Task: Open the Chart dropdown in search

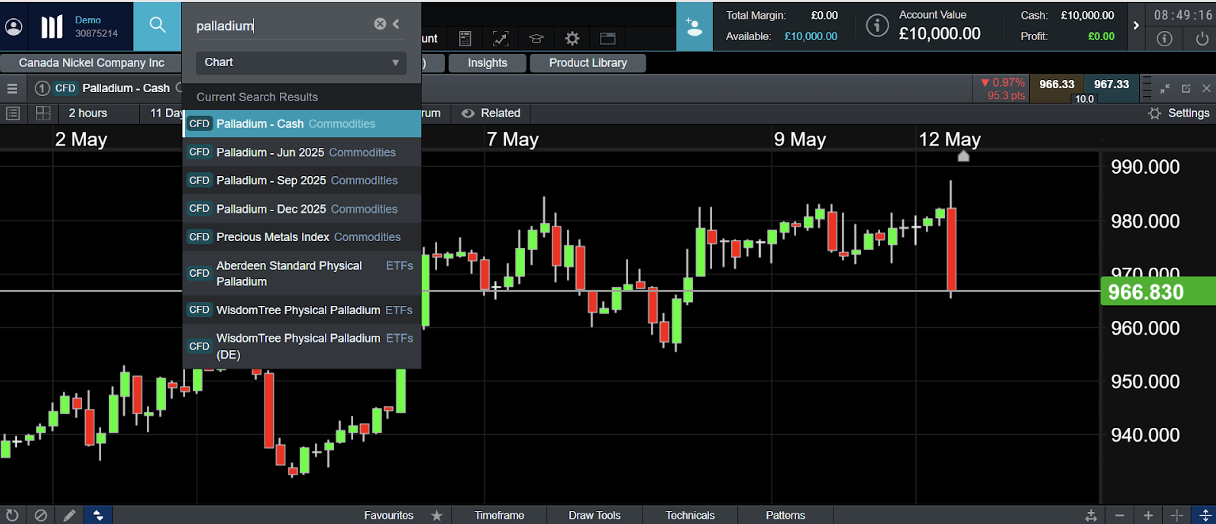Action: pos(301,62)
